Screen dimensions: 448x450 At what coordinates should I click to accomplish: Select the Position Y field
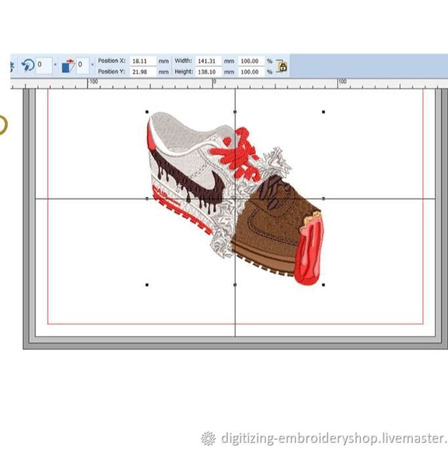143,72
